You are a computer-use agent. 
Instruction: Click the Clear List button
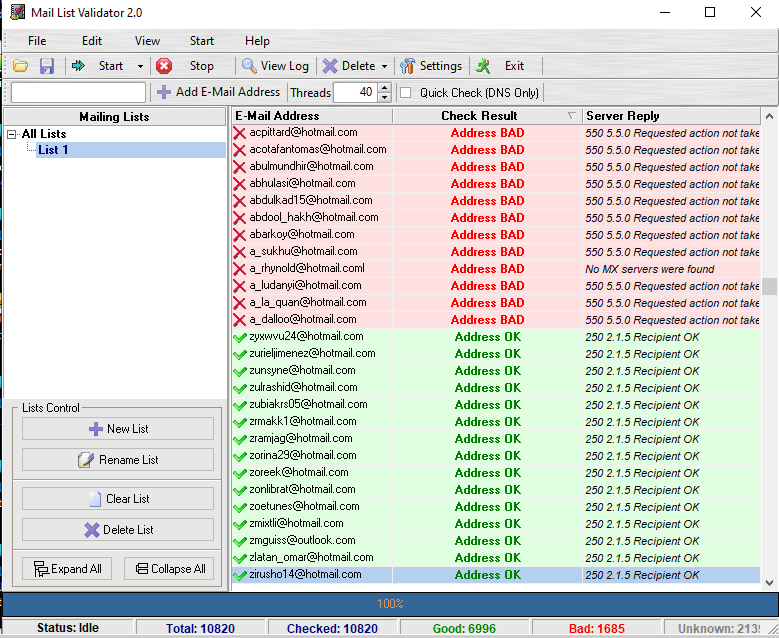click(x=118, y=498)
